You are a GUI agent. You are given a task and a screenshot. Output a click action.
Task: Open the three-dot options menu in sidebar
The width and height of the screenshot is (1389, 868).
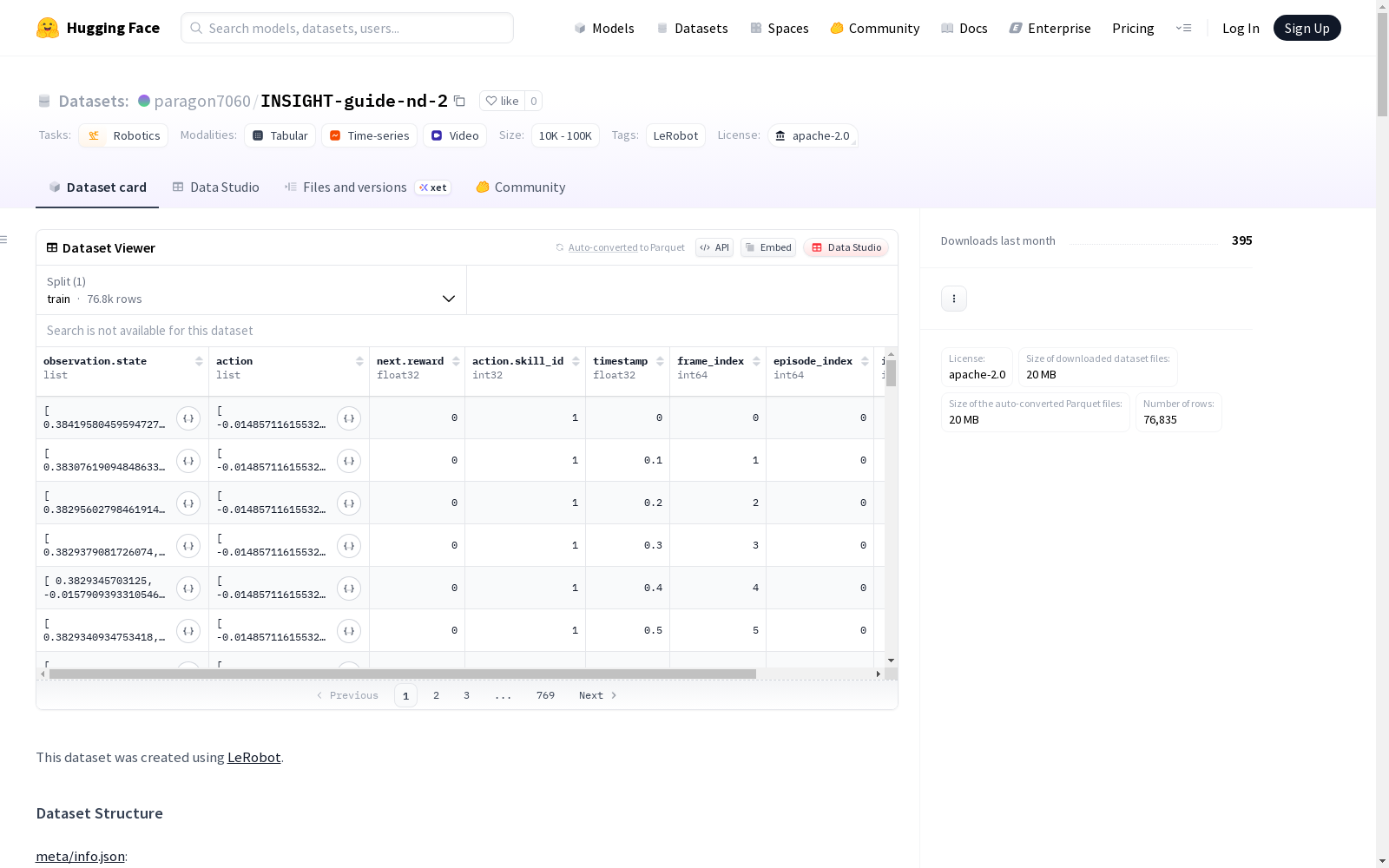pyautogui.click(x=954, y=299)
